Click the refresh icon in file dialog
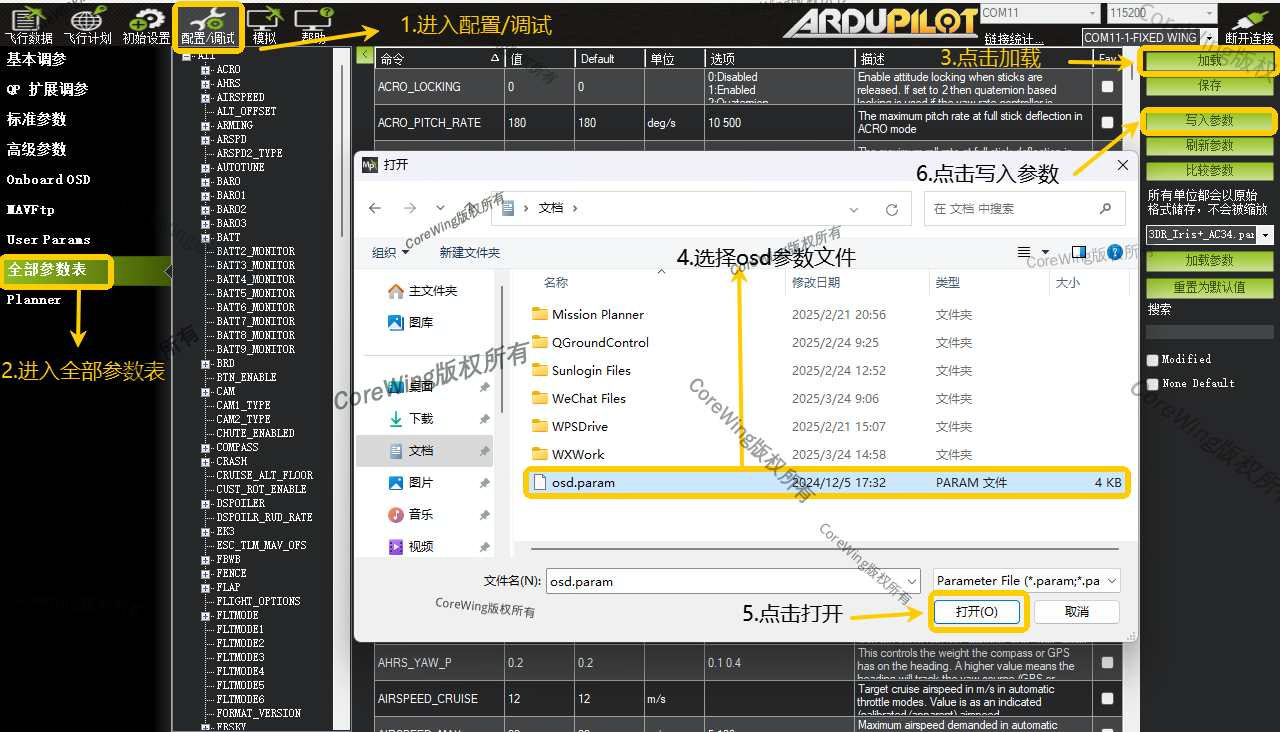This screenshot has width=1280, height=732. click(x=892, y=209)
